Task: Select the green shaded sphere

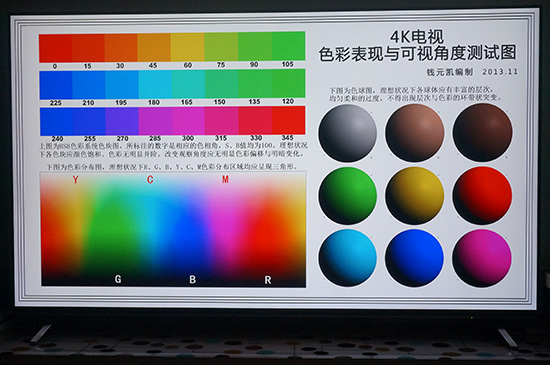Action: [x=348, y=196]
